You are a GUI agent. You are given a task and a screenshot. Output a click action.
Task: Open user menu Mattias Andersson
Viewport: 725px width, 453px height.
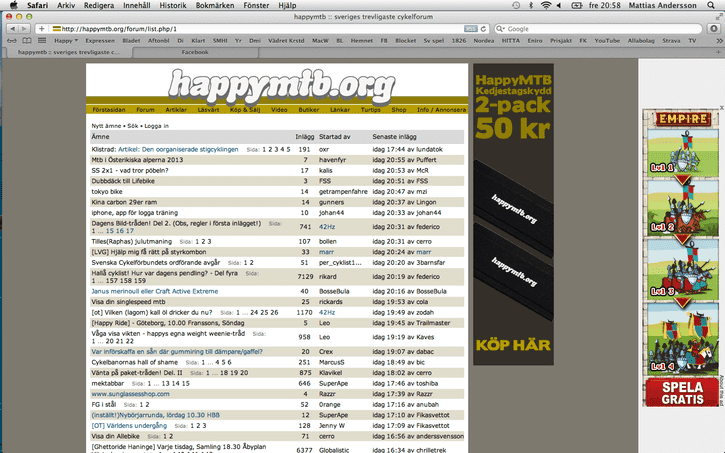(x=662, y=5)
